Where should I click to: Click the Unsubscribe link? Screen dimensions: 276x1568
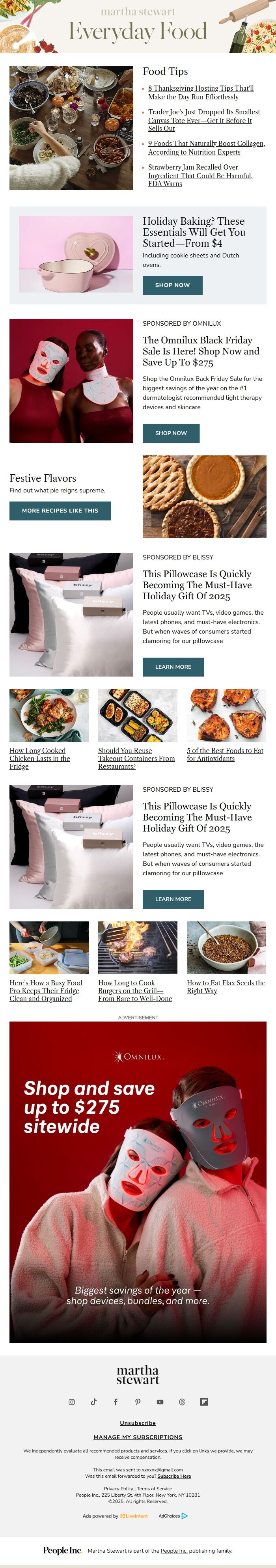click(138, 1423)
